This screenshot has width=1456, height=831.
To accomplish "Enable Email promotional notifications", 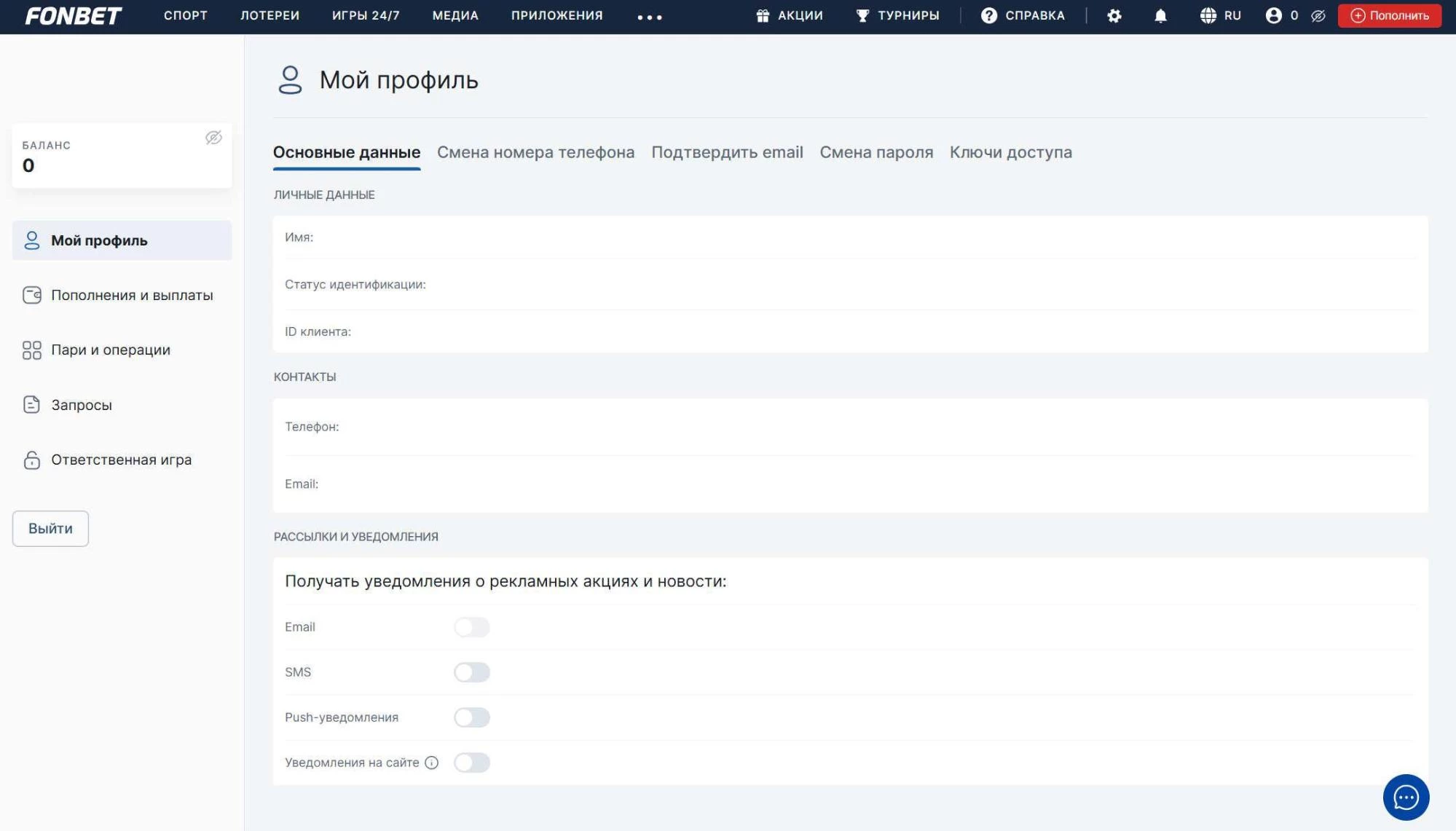I will click(x=472, y=626).
